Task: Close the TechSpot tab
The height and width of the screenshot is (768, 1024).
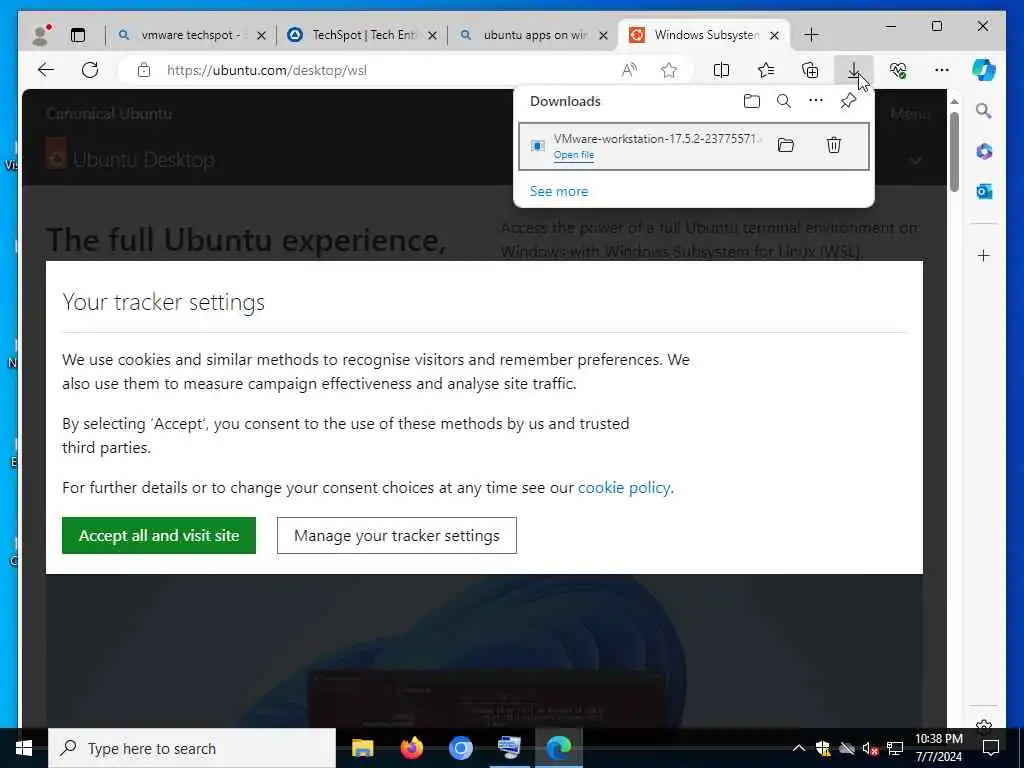Action: [432, 35]
